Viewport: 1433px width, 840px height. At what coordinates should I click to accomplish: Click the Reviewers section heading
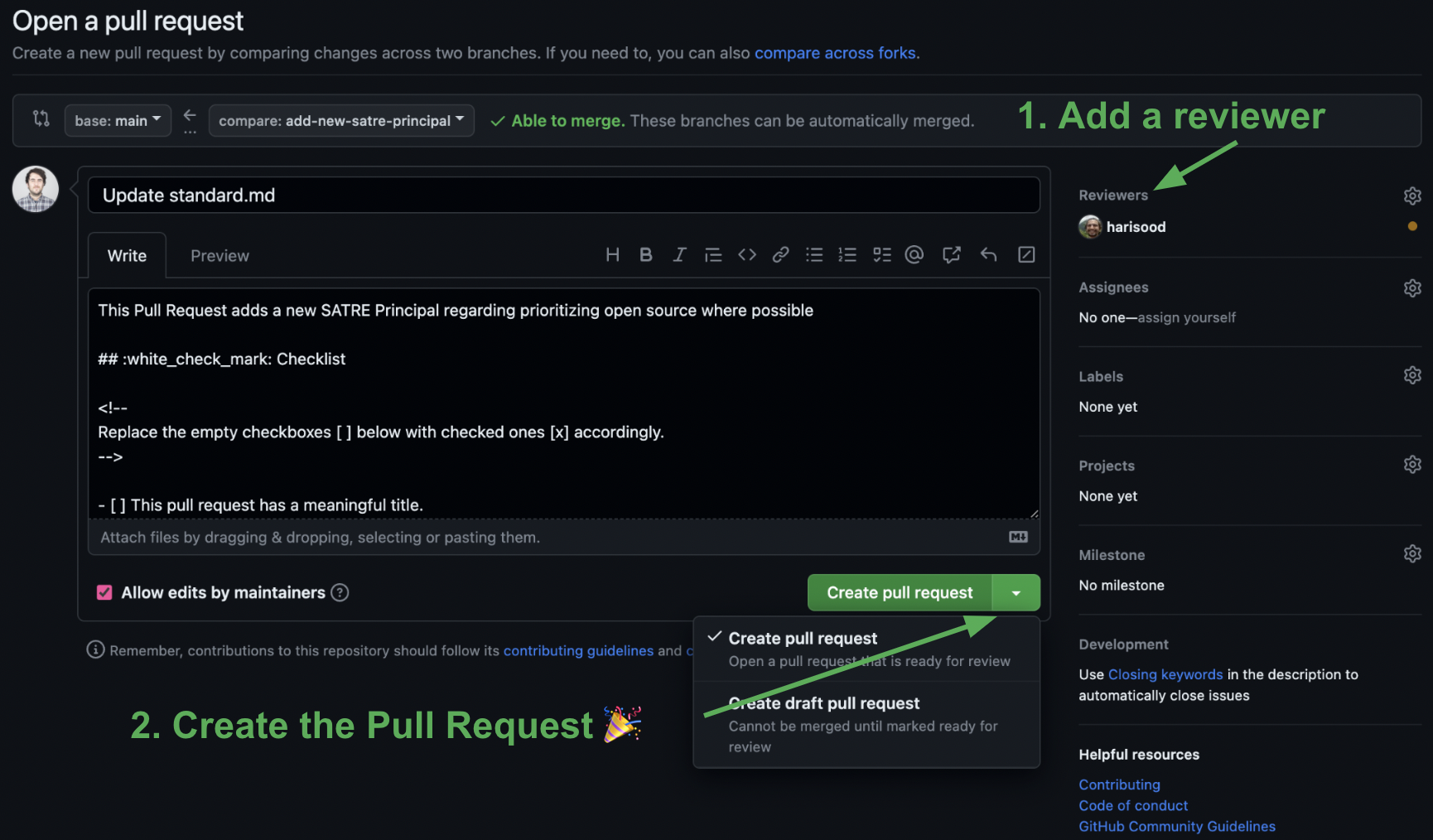(1113, 196)
